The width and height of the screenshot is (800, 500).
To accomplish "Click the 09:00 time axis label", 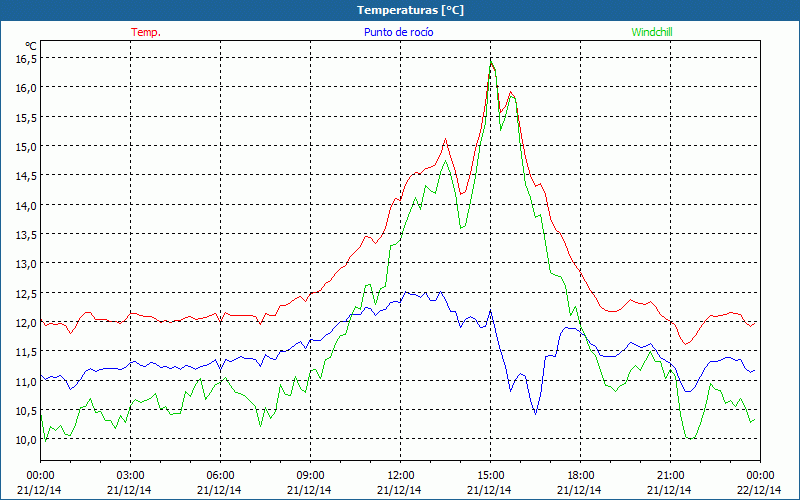I will pyautogui.click(x=310, y=476).
